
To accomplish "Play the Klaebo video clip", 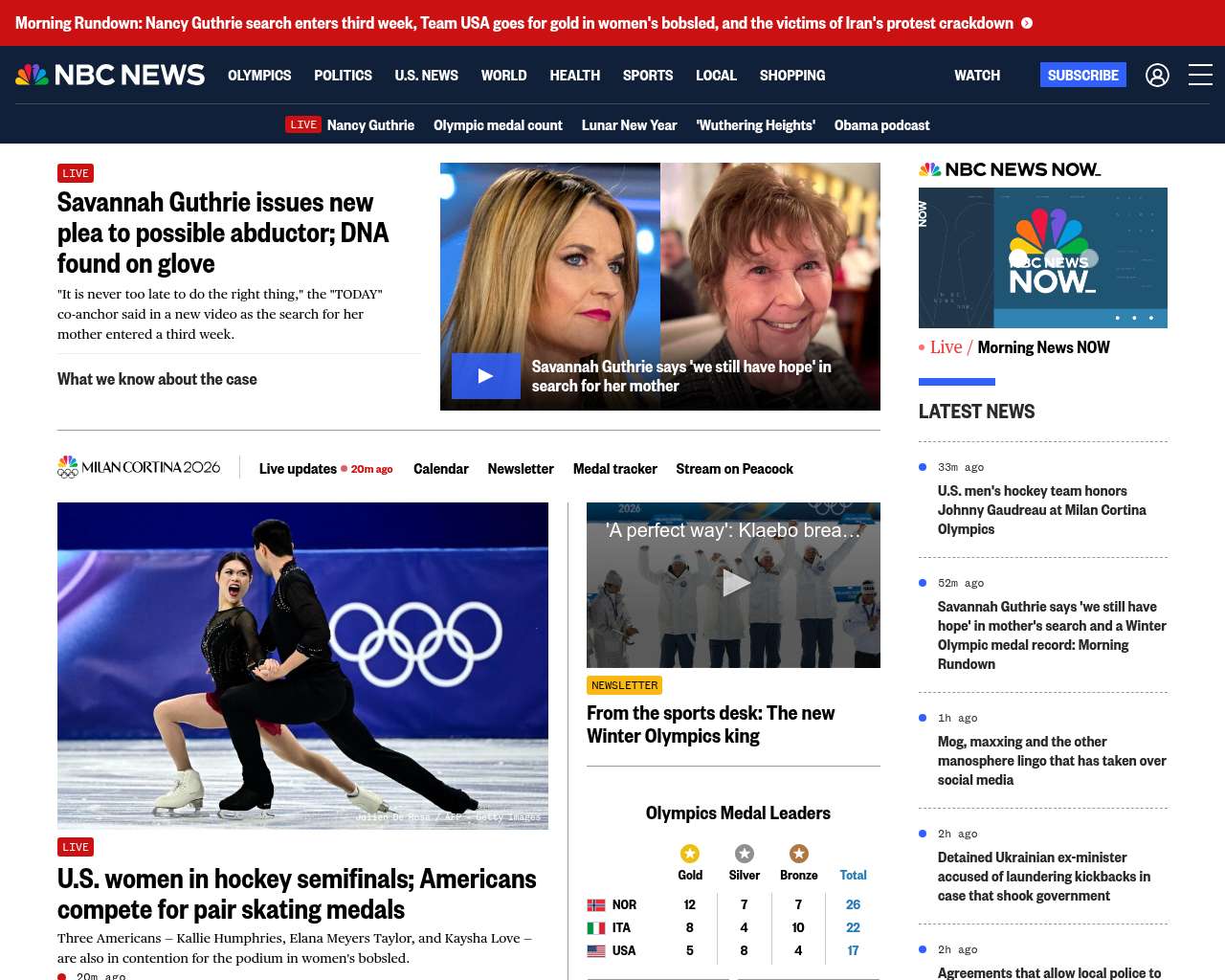I will [734, 583].
